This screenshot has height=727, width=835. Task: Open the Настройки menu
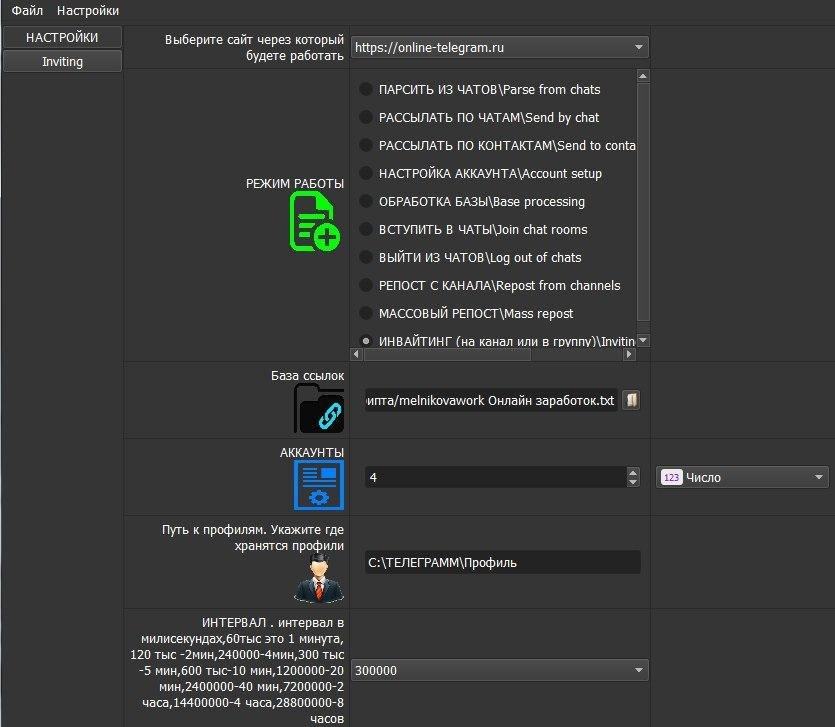(88, 10)
